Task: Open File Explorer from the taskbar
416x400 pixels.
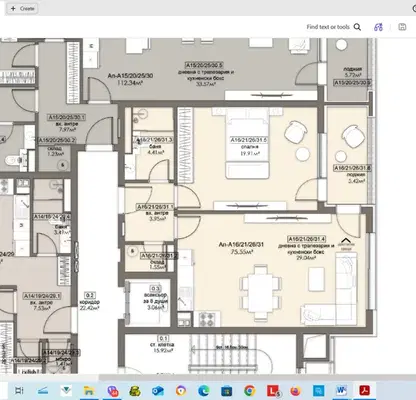Action: pyautogui.click(x=89, y=390)
